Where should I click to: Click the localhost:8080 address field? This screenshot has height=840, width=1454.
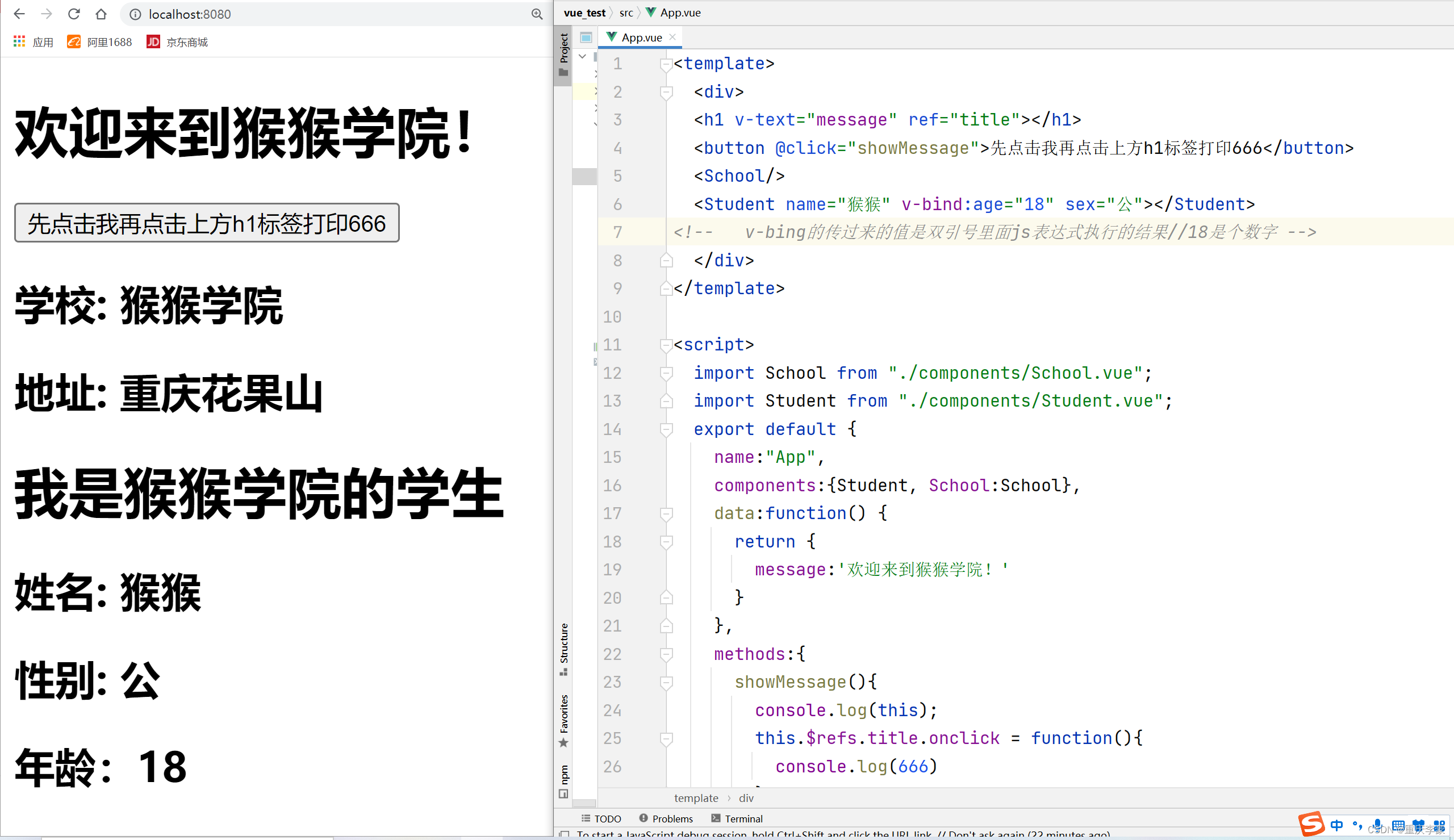coord(335,14)
